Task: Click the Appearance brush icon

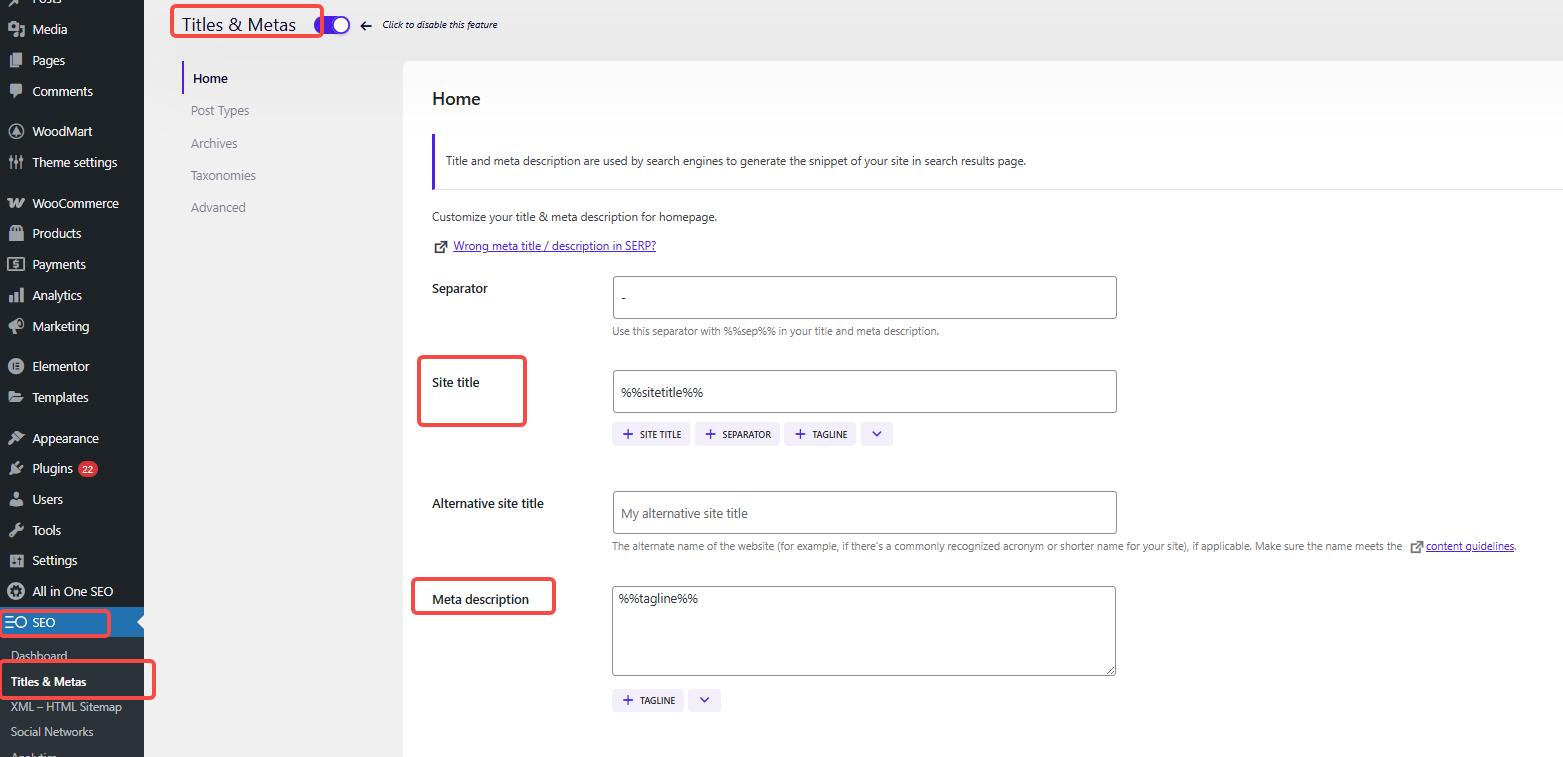Action: click(x=17, y=437)
